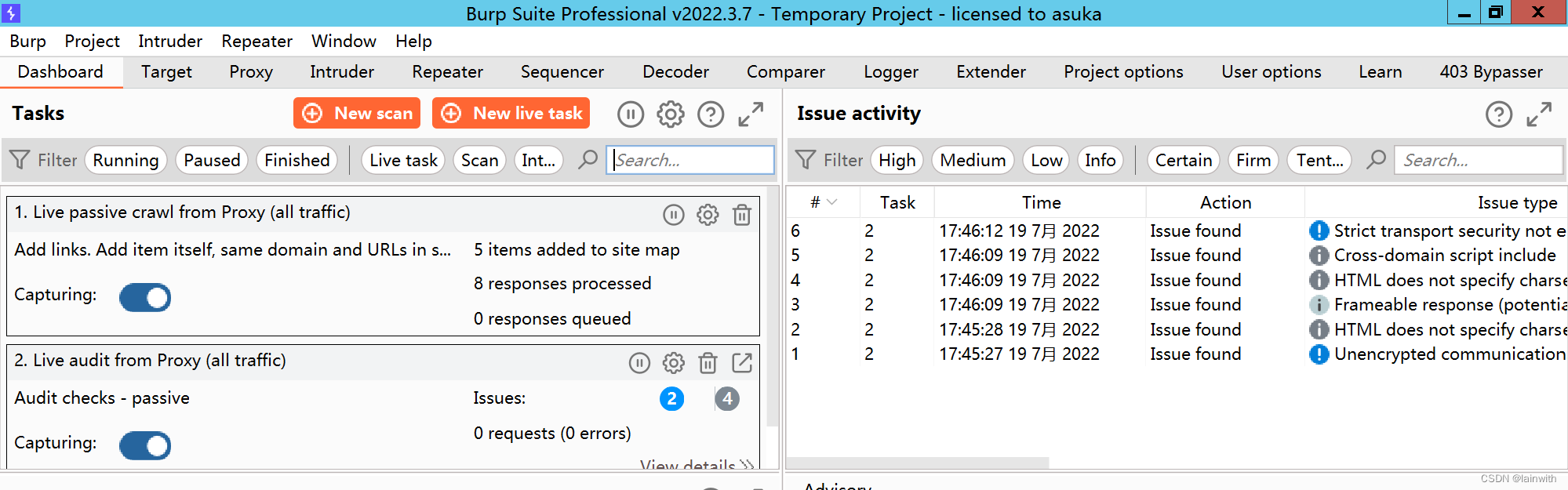Viewport: 1568px width, 490px height.
Task: Toggle the Certain confidence filter
Action: (x=1184, y=160)
